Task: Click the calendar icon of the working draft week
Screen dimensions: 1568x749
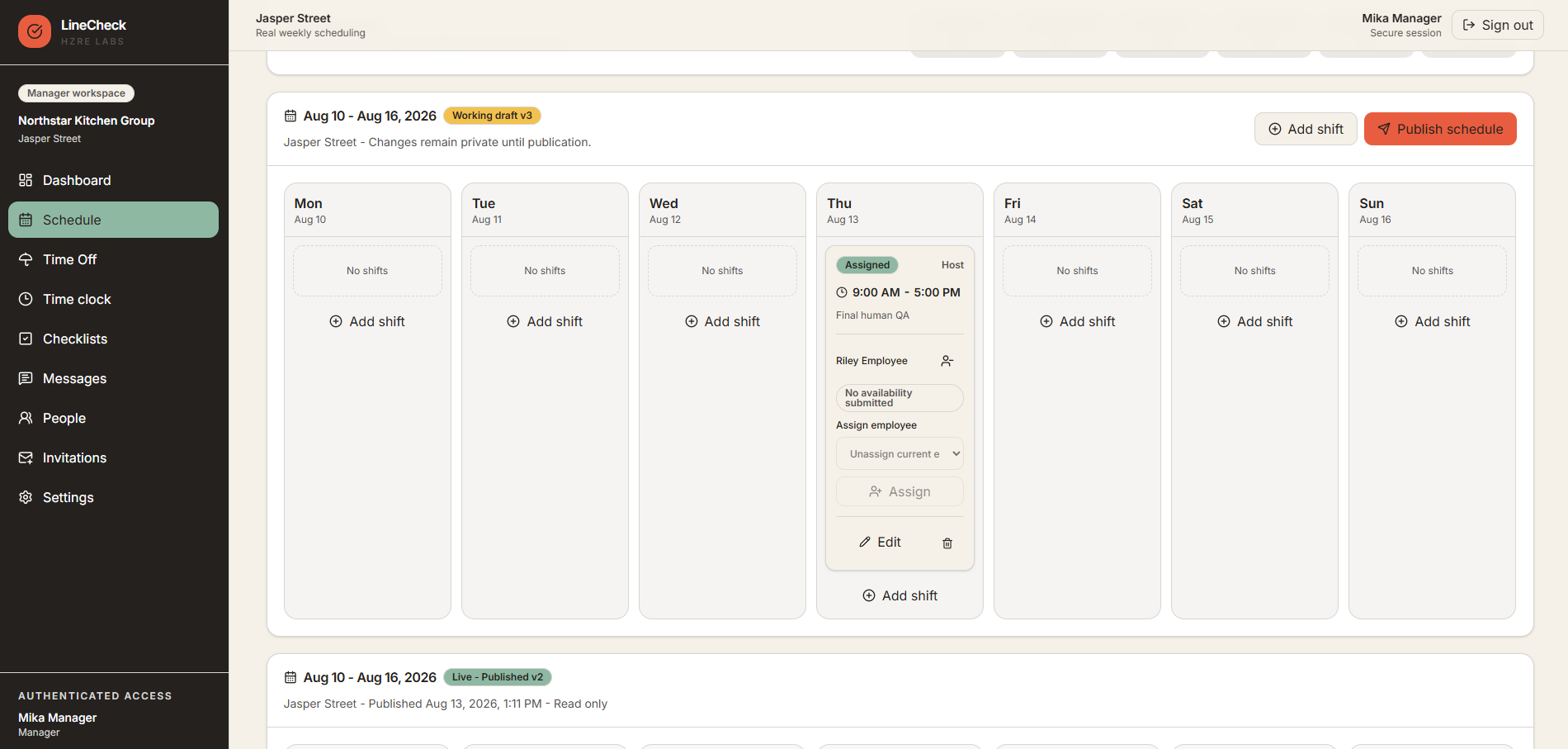Action: [290, 116]
